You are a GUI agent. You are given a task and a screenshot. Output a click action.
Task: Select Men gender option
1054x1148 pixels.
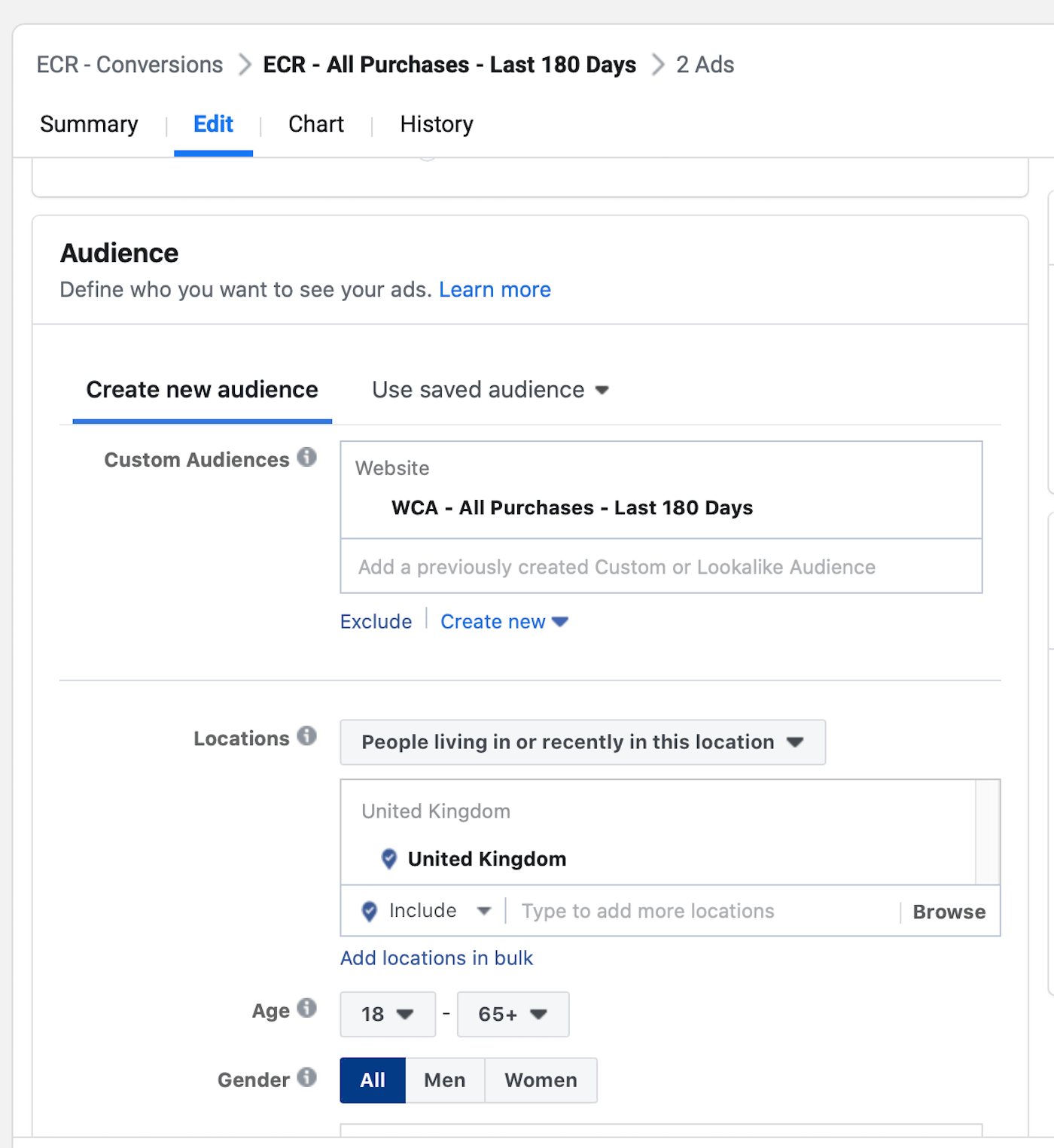pos(444,1080)
